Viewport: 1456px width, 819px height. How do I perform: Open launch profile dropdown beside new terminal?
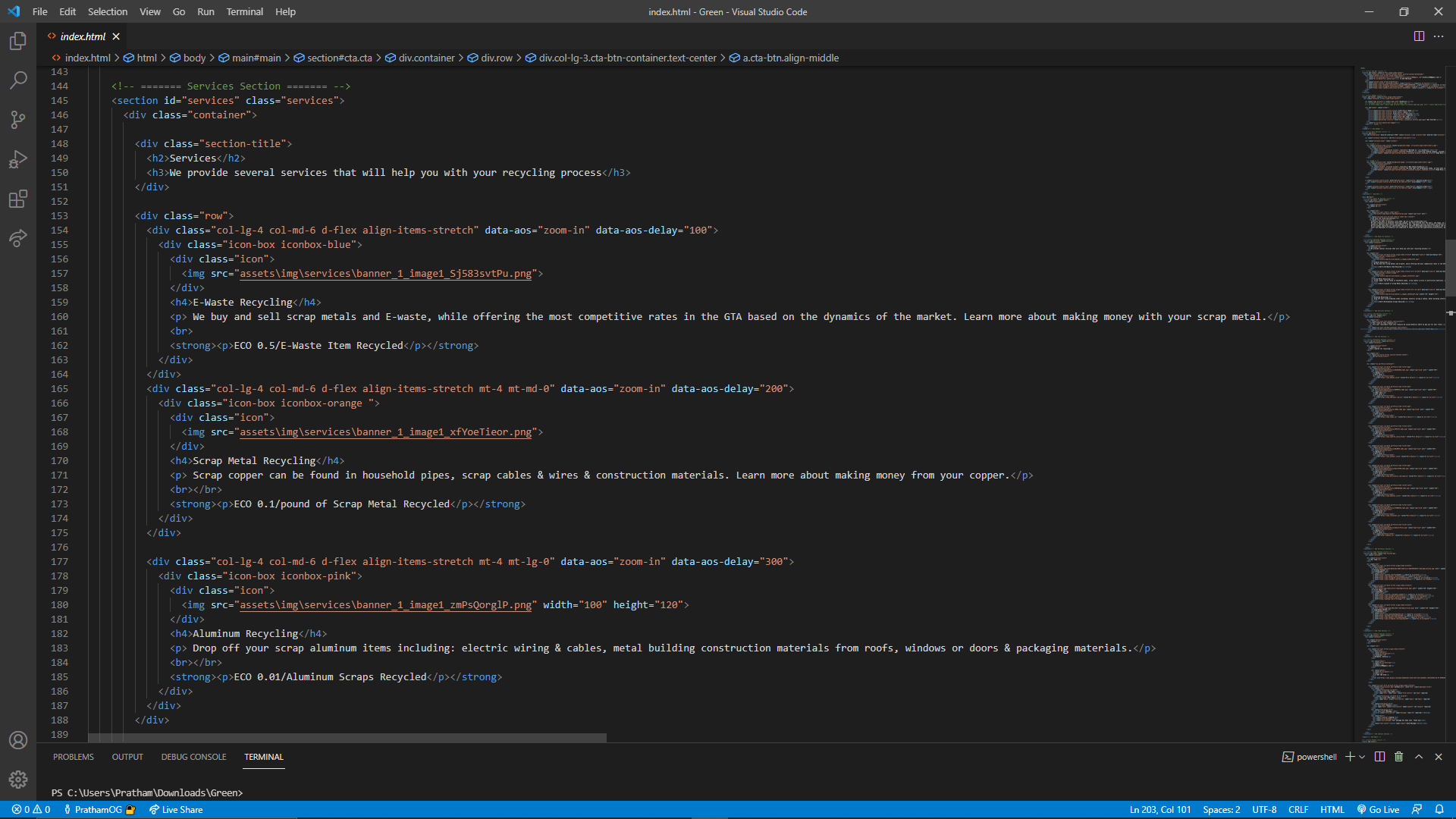coord(1363,757)
